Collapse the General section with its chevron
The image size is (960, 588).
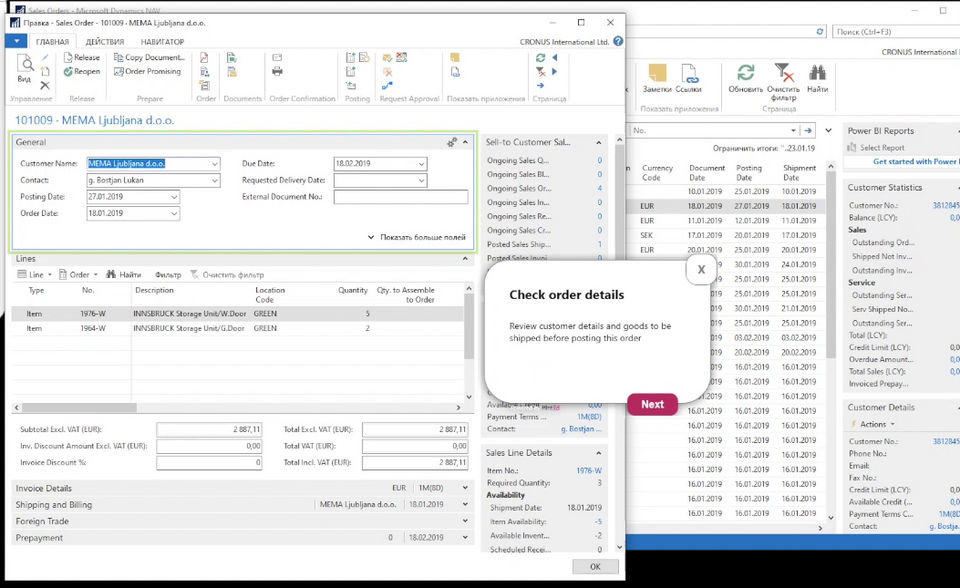[x=465, y=142]
